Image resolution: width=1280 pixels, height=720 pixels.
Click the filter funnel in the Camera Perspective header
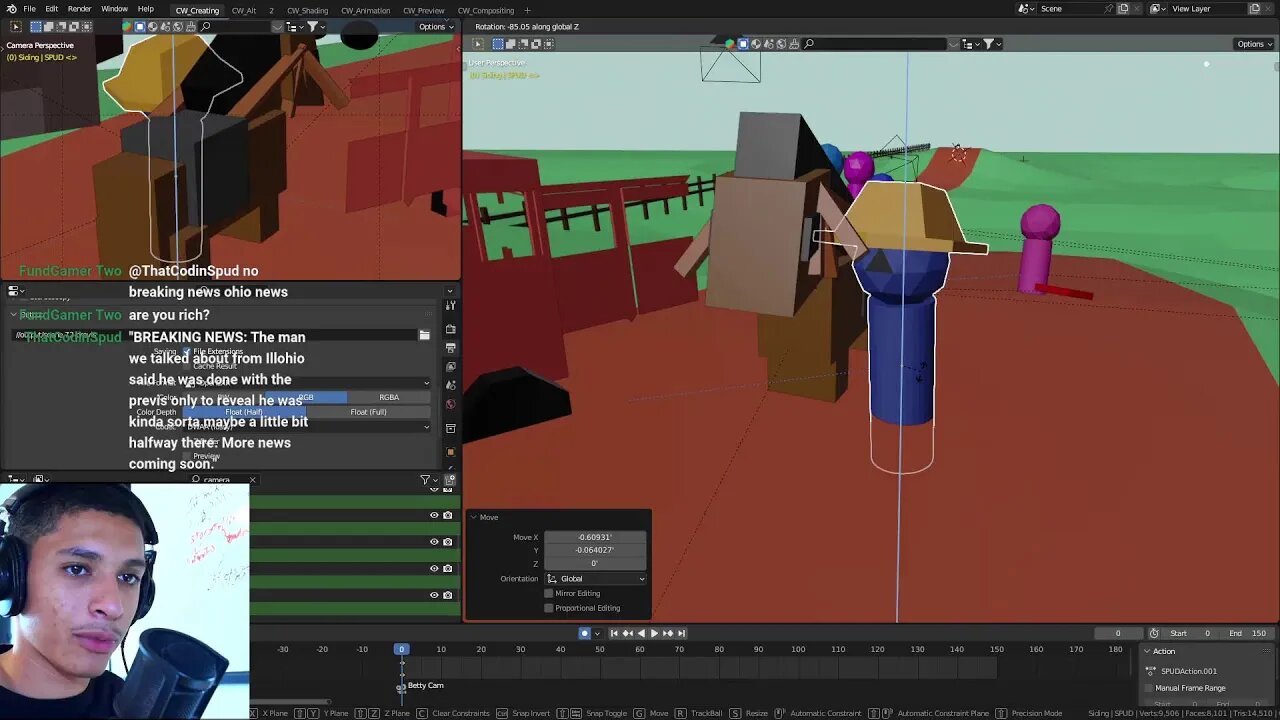pyautogui.click(x=313, y=26)
